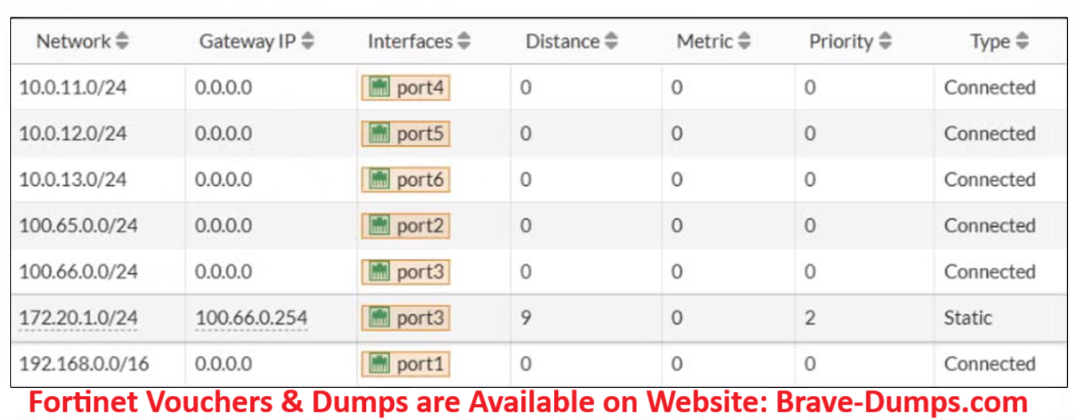Sort by Distance column arrows
The width and height of the screenshot is (1076, 420).
(611, 42)
